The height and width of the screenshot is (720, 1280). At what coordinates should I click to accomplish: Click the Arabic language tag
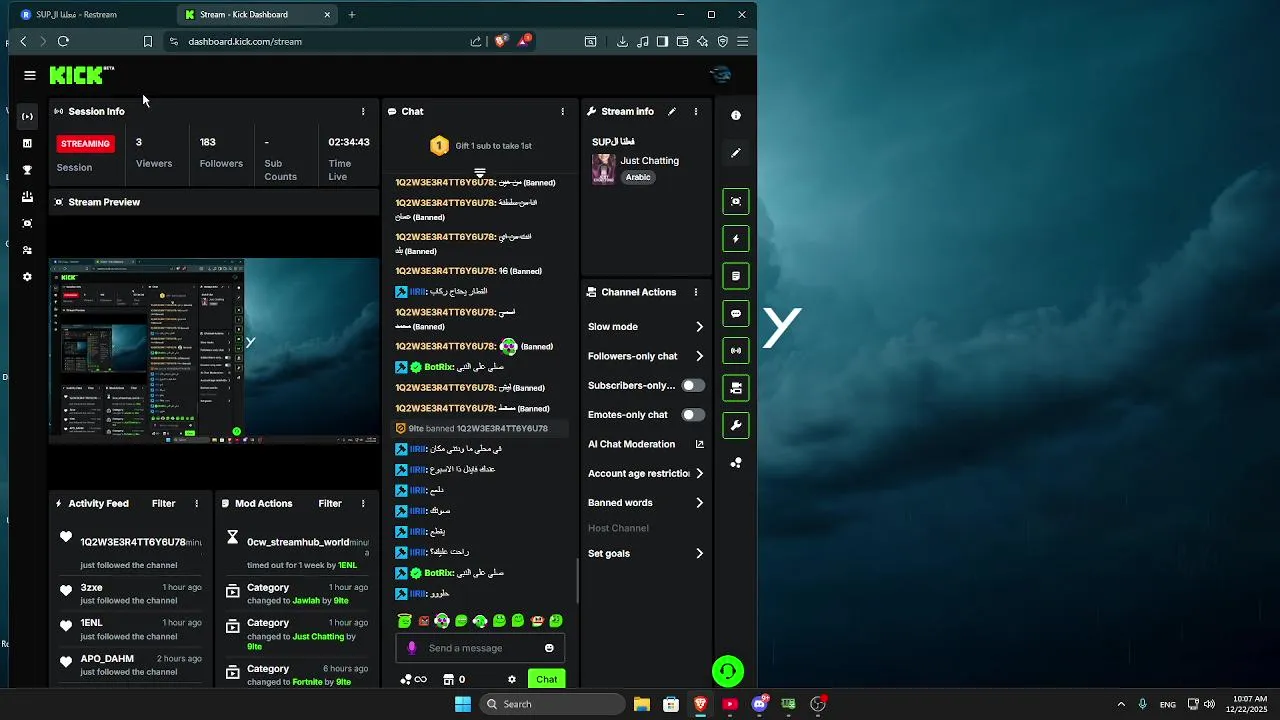tap(638, 177)
